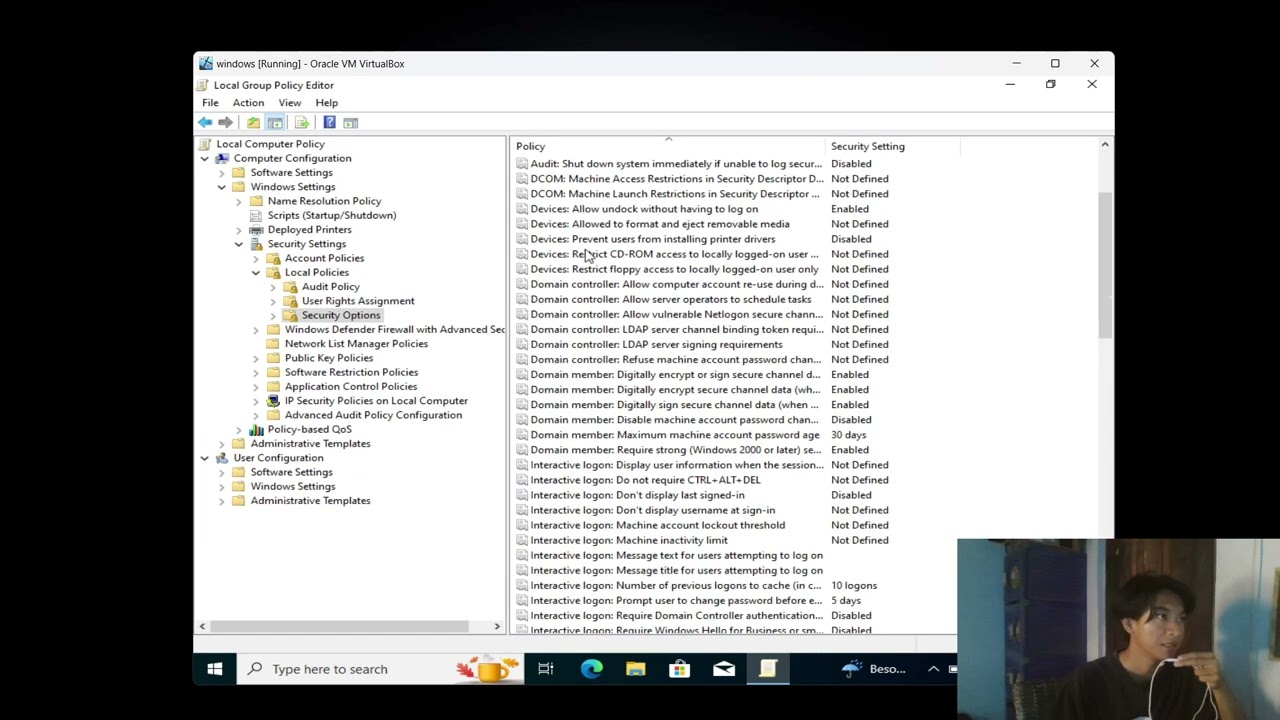
Task: Open the File menu
Action: pyautogui.click(x=210, y=103)
